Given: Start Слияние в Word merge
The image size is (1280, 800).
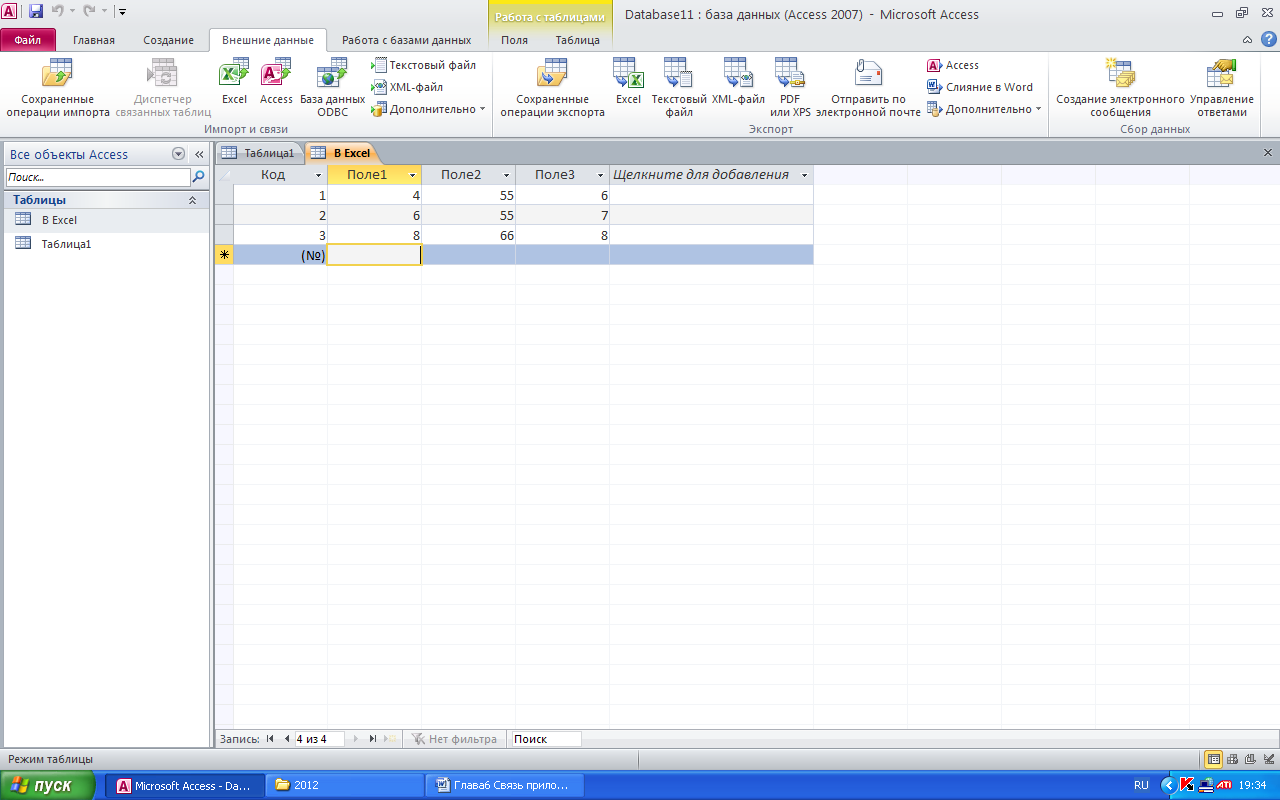Looking at the screenshot, I should coord(980,87).
